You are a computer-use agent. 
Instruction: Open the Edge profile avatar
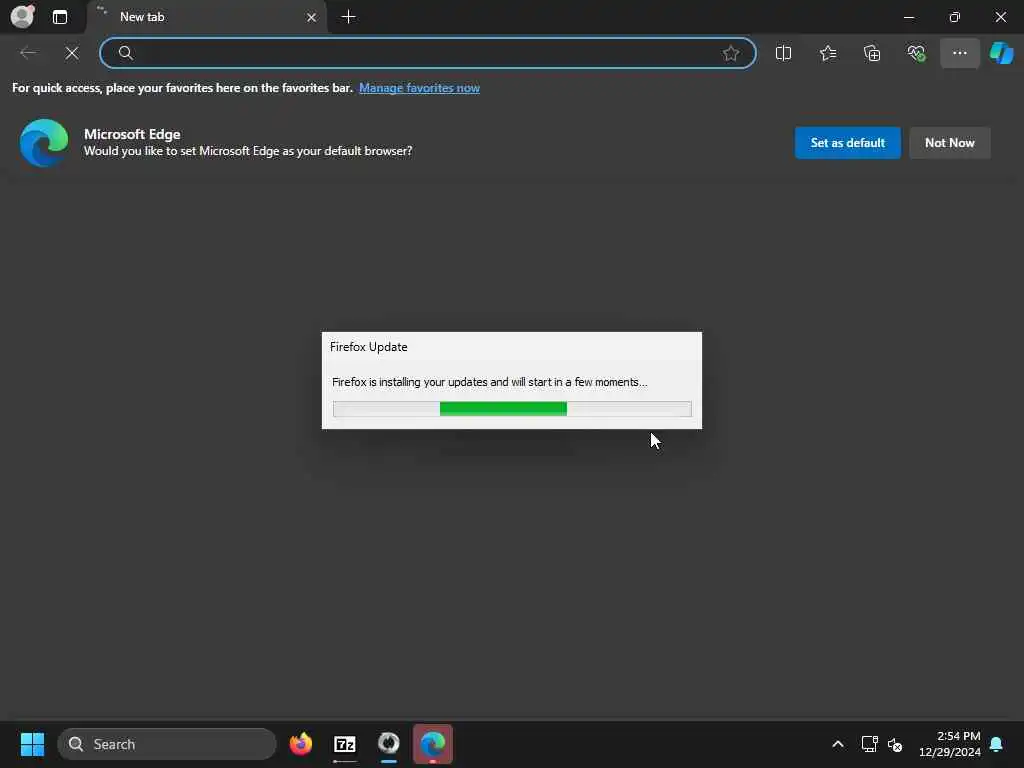coord(22,16)
